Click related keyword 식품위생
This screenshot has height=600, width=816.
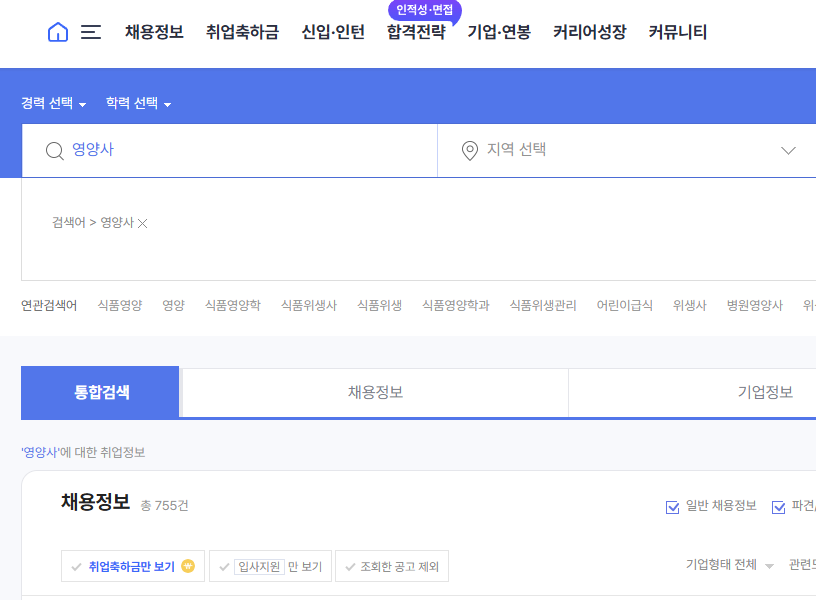coord(379,305)
